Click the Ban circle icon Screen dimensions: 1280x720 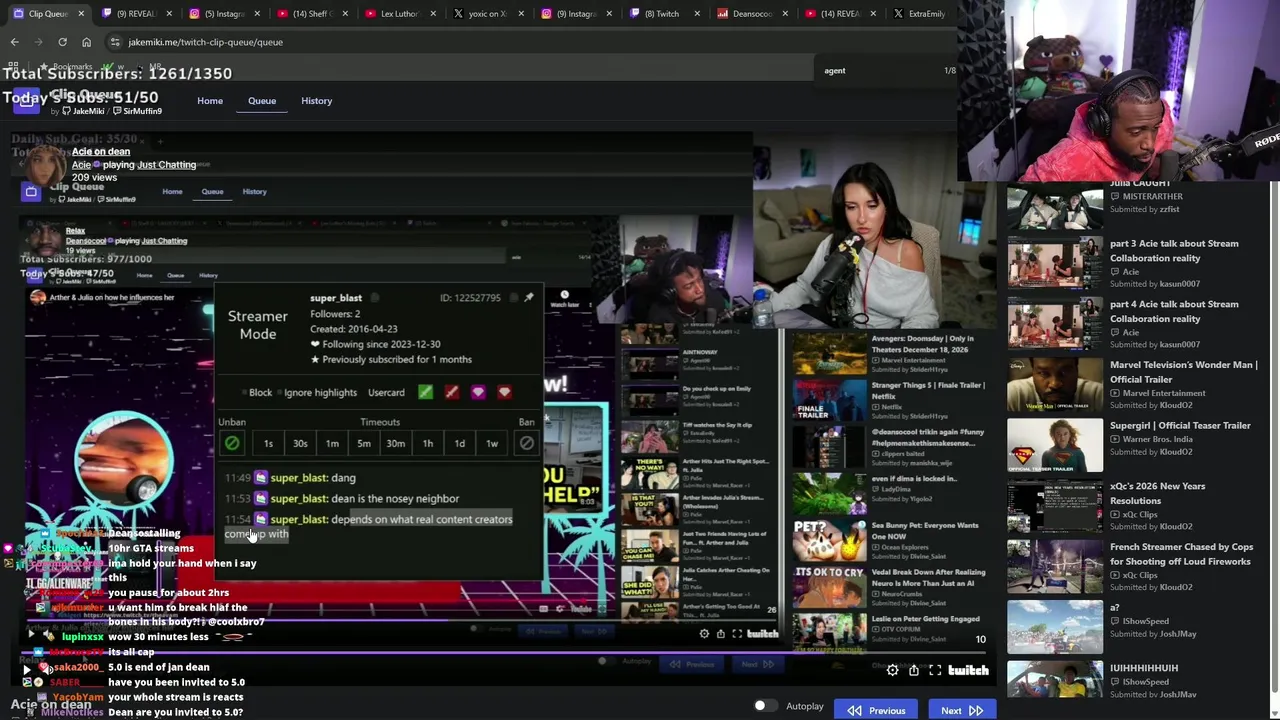click(527, 443)
